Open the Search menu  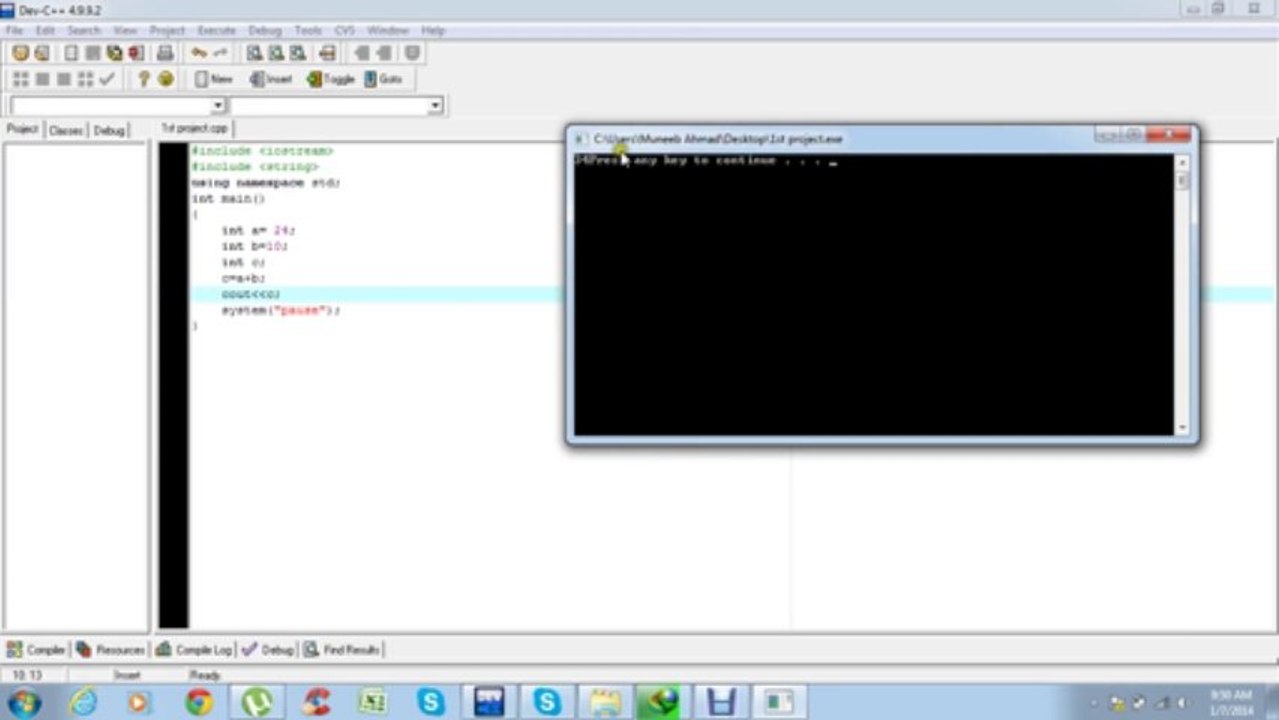[84, 31]
